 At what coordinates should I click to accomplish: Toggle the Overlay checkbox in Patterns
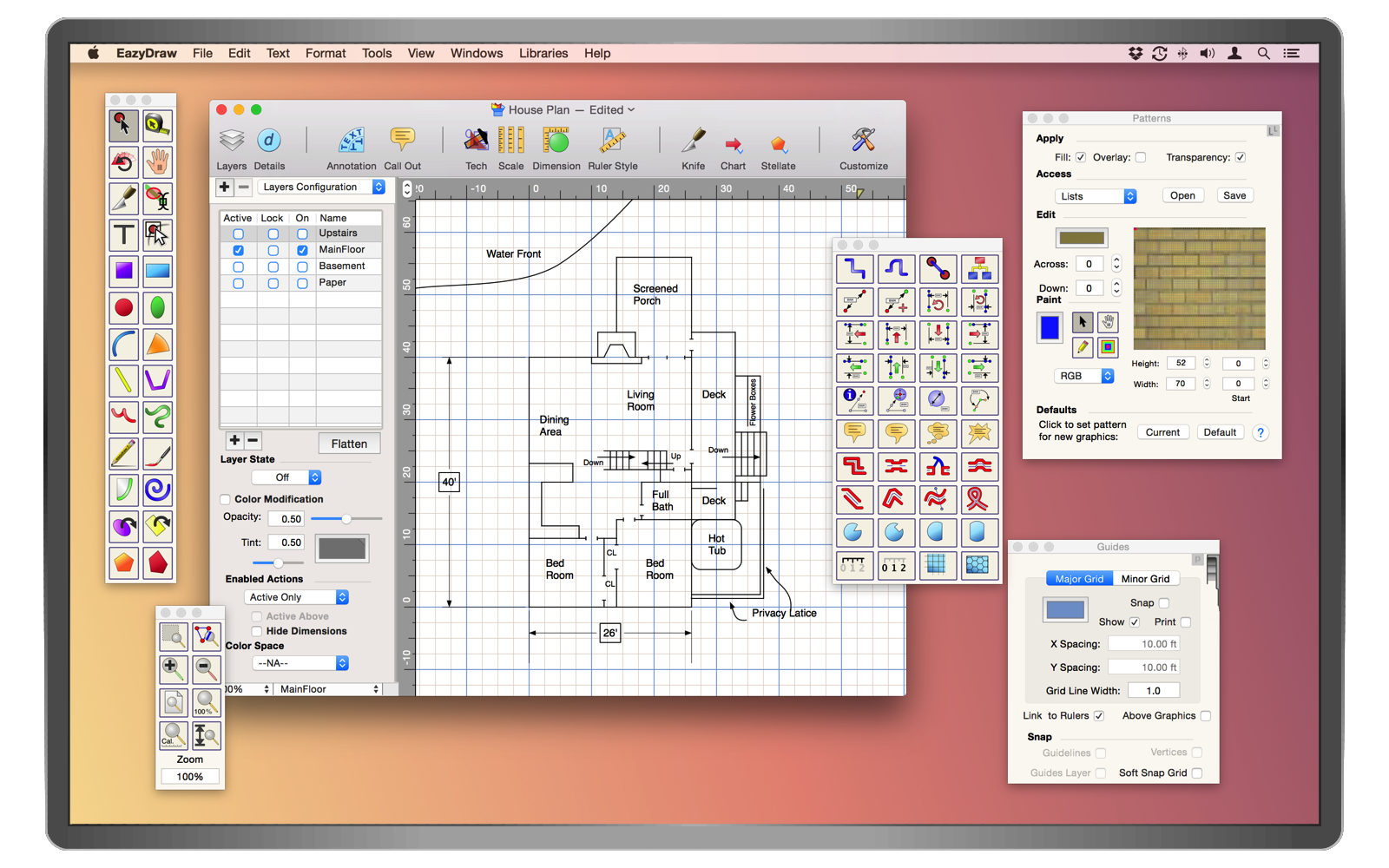click(x=1141, y=157)
